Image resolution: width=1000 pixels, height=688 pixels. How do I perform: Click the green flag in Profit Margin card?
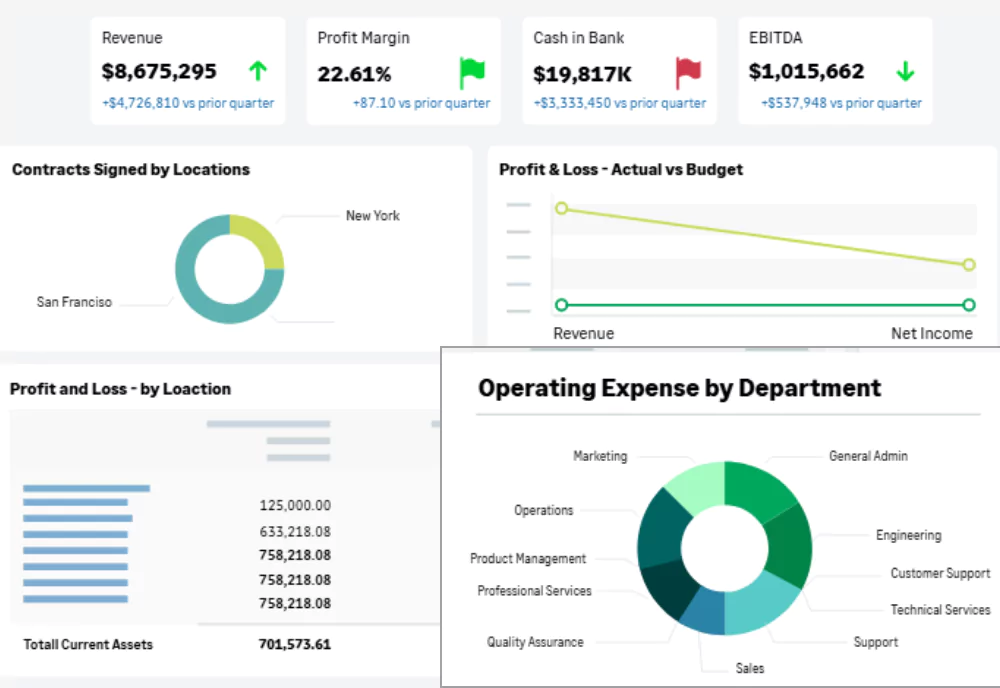coord(472,72)
